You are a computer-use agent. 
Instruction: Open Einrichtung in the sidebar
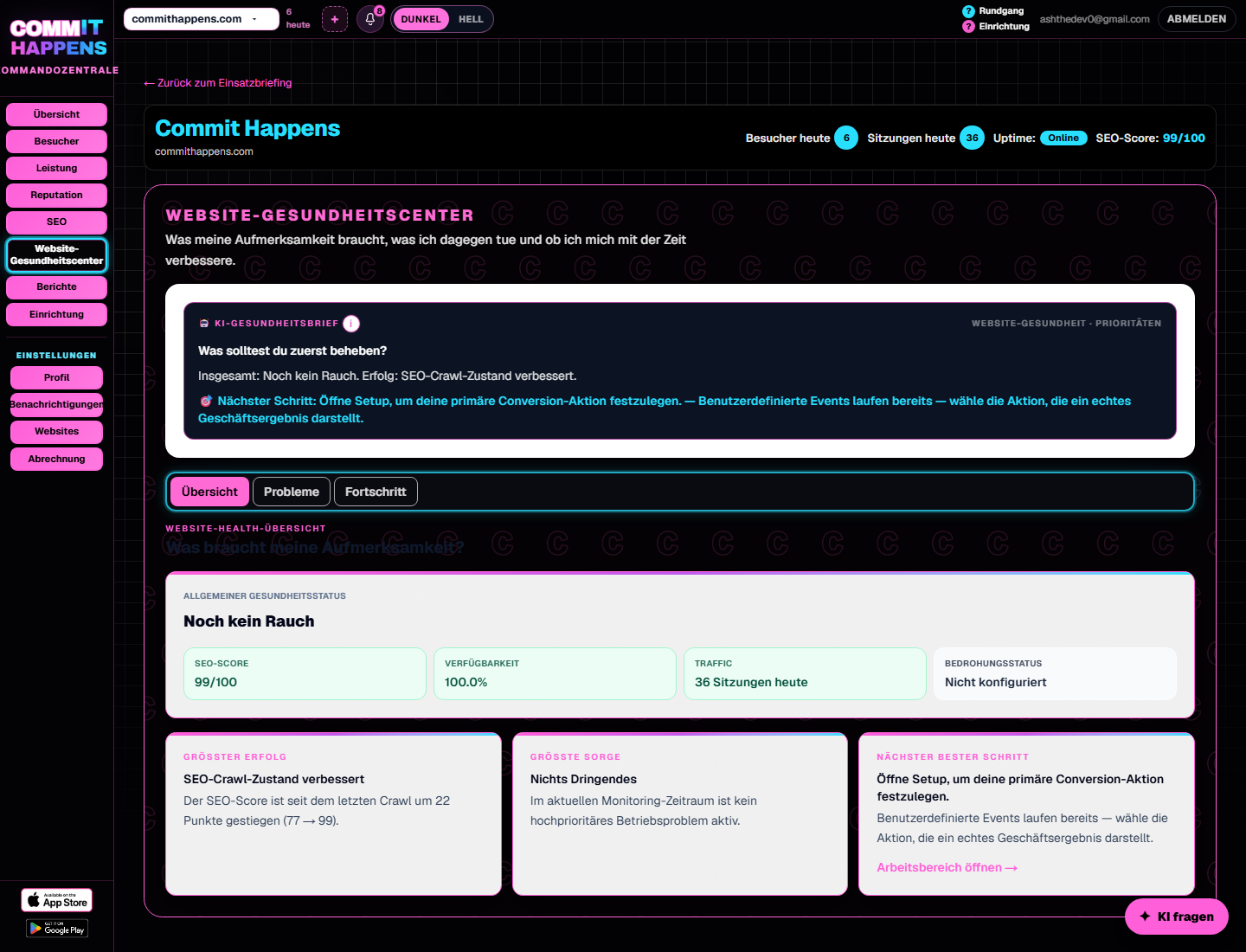57,314
